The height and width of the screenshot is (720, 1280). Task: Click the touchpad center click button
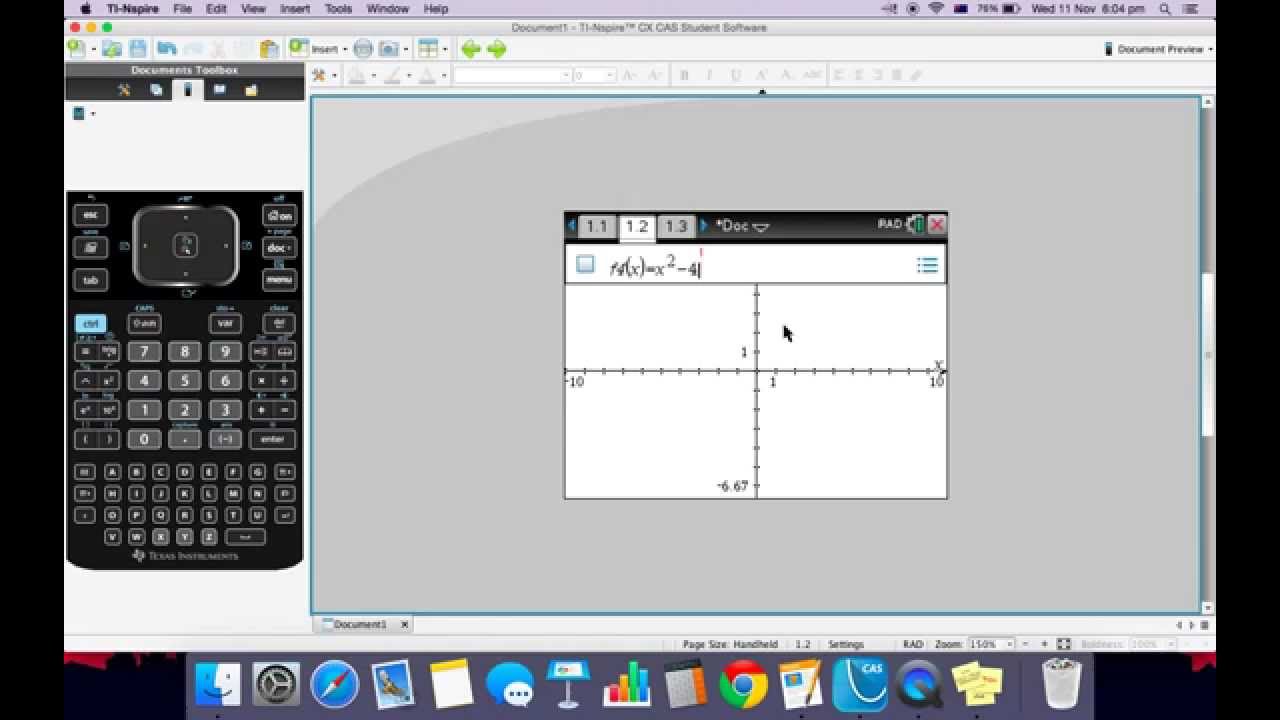point(185,245)
